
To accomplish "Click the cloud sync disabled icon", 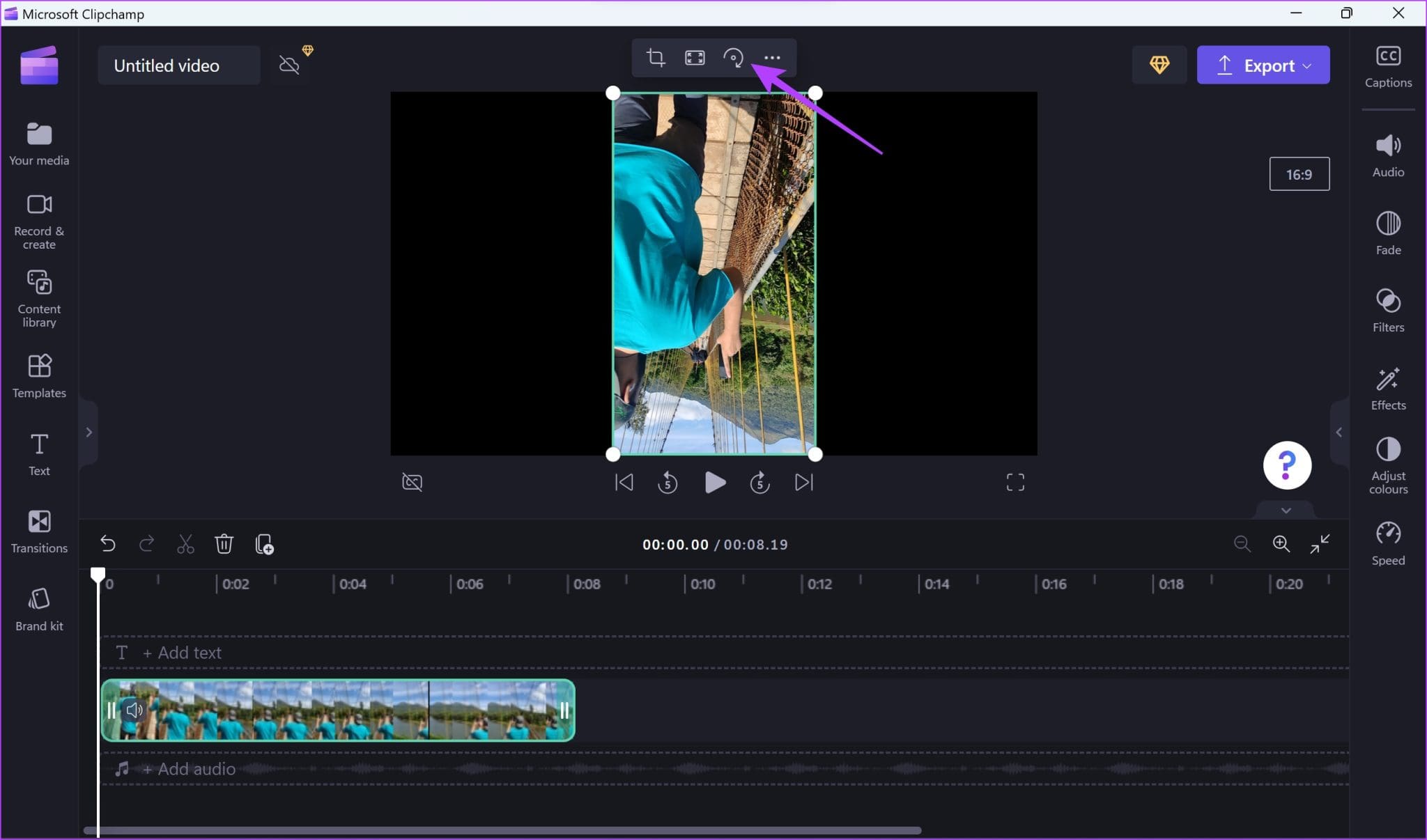I will [289, 65].
